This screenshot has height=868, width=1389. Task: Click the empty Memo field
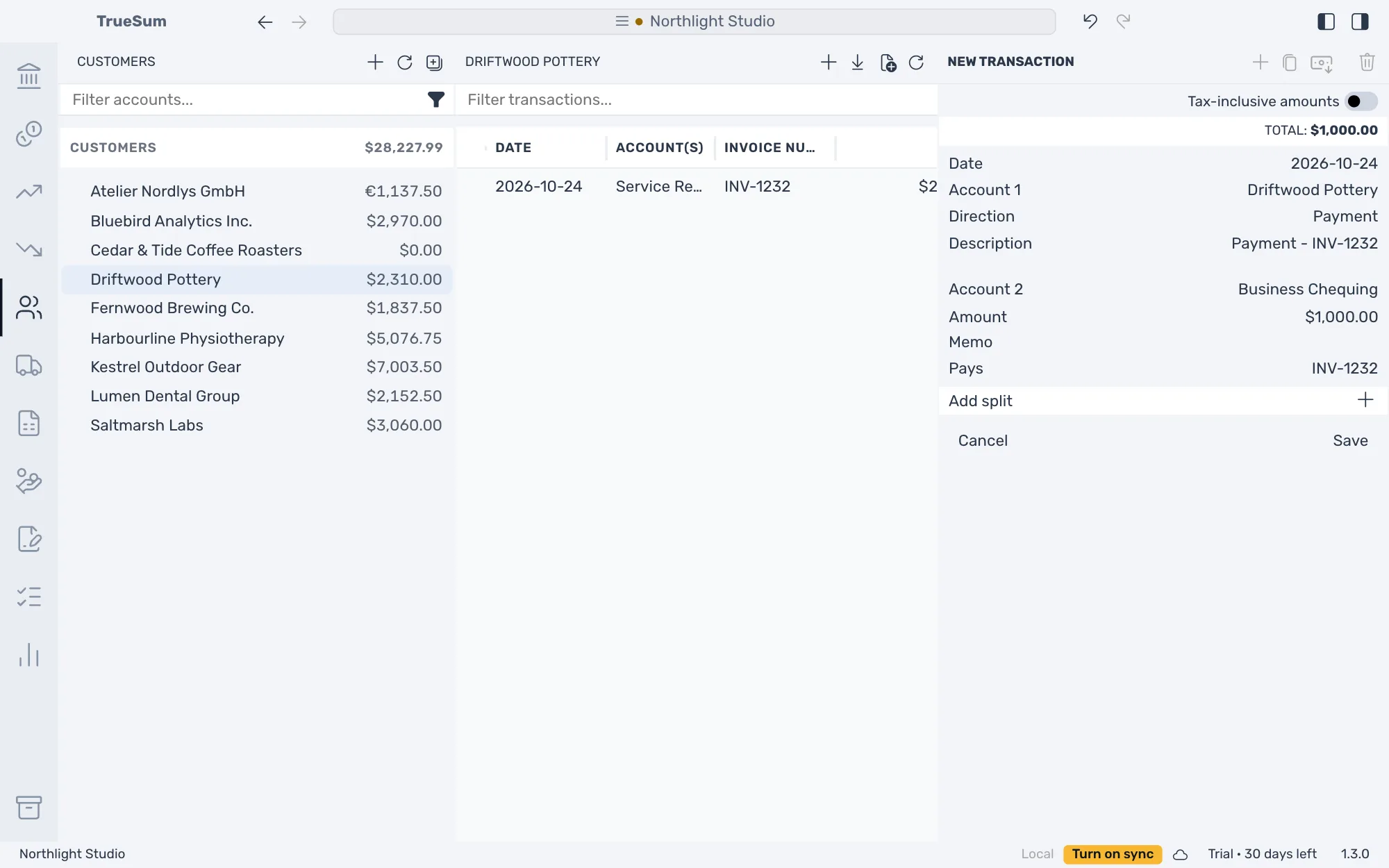(x=1163, y=342)
